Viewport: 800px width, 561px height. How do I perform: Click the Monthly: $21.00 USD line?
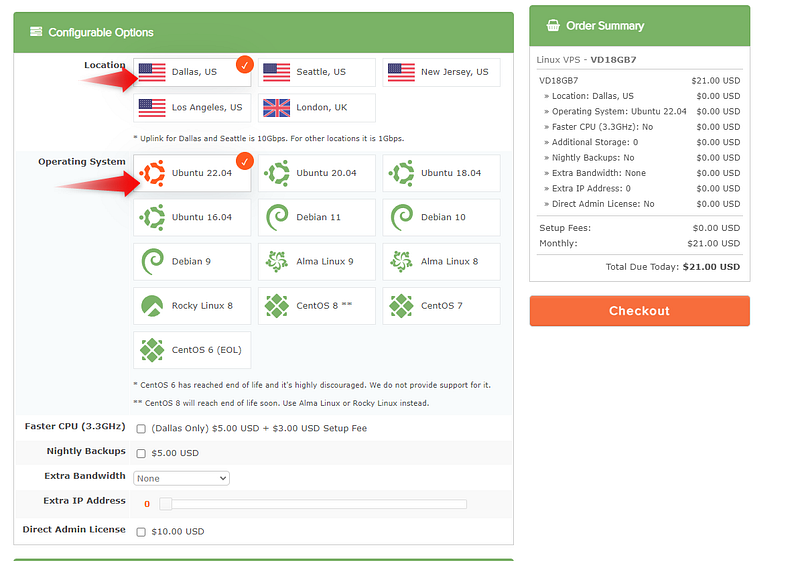639,243
